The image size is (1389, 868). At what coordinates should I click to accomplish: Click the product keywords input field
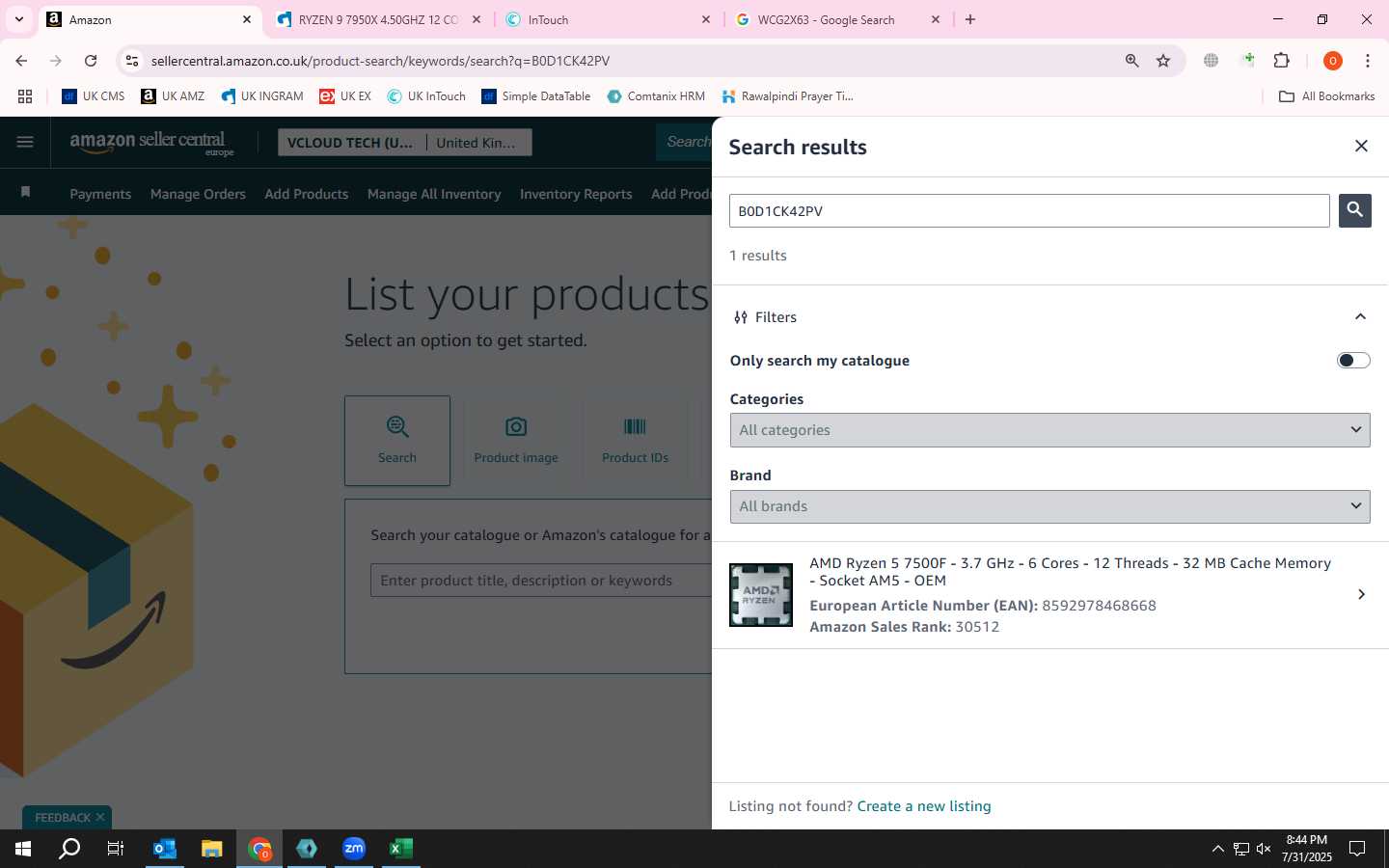click(541, 581)
